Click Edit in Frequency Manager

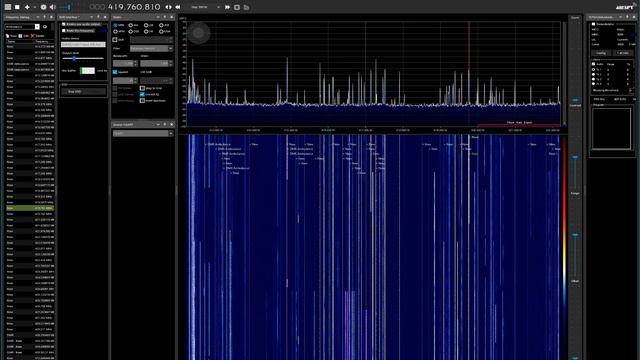[x=24, y=36]
